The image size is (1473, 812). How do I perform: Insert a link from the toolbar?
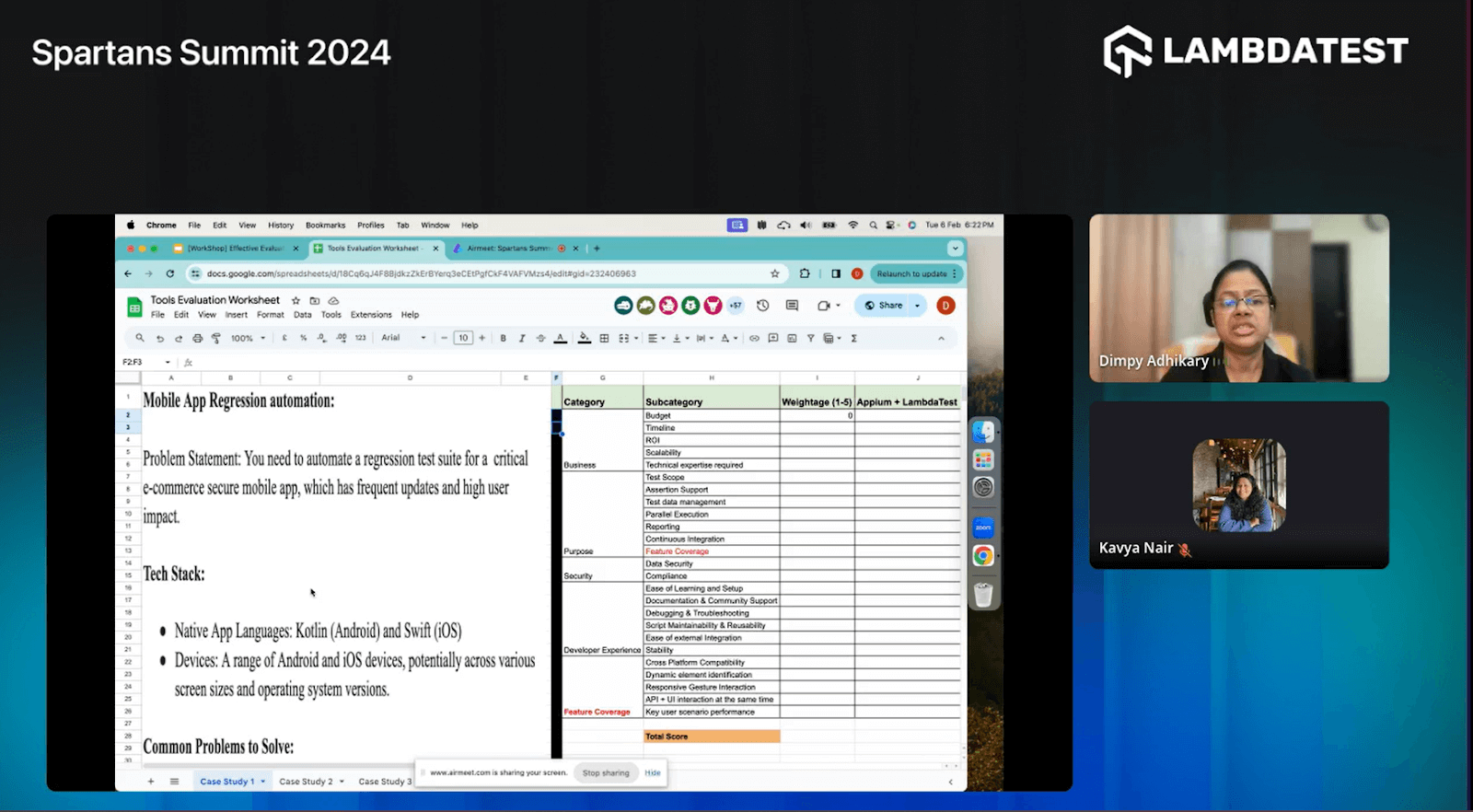pyautogui.click(x=754, y=338)
